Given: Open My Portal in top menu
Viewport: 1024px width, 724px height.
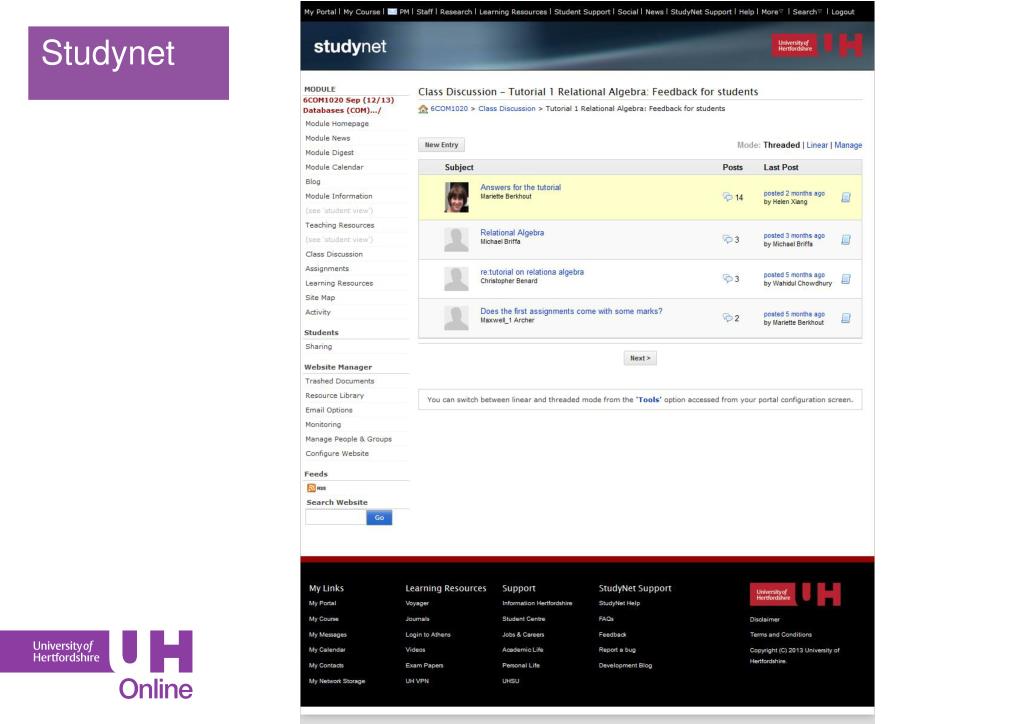Looking at the screenshot, I should 320,12.
